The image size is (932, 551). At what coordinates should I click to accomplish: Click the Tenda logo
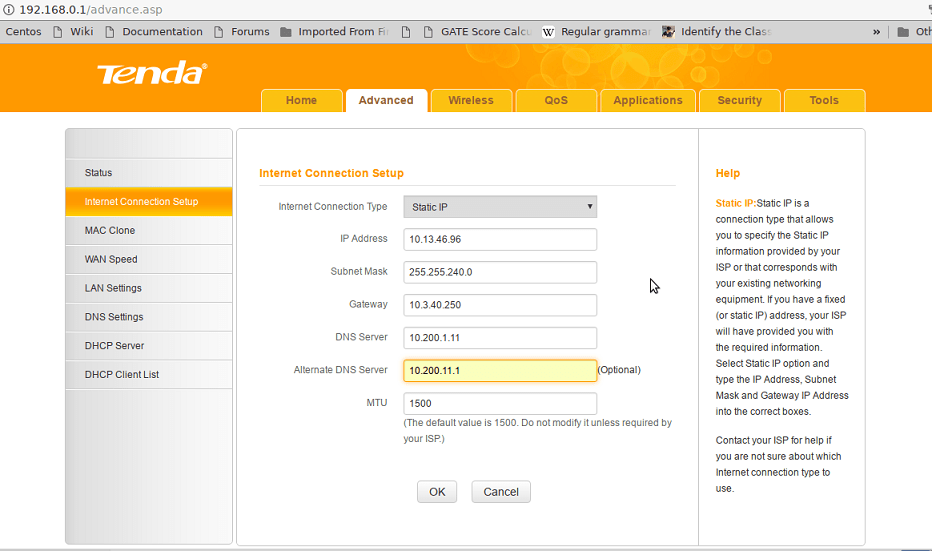tap(152, 73)
